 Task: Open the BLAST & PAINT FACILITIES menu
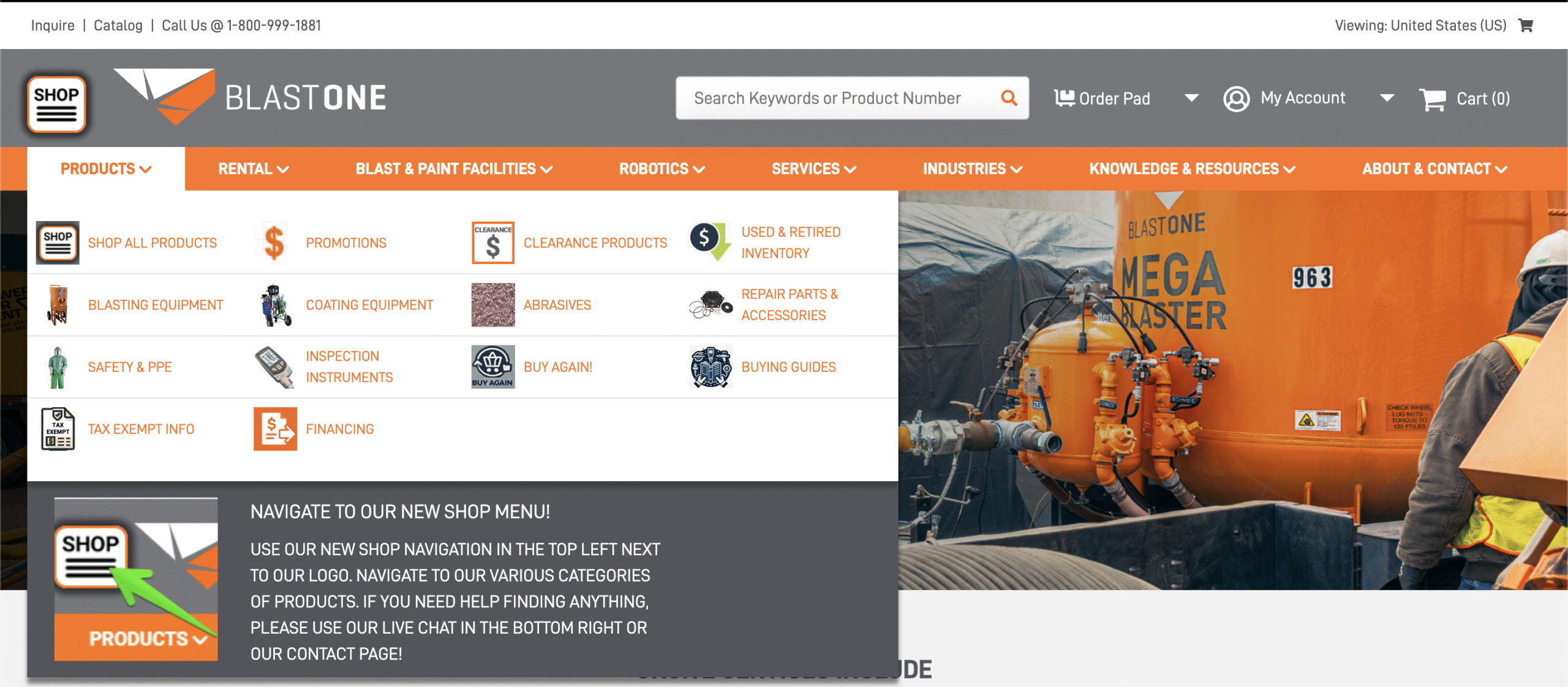point(454,169)
